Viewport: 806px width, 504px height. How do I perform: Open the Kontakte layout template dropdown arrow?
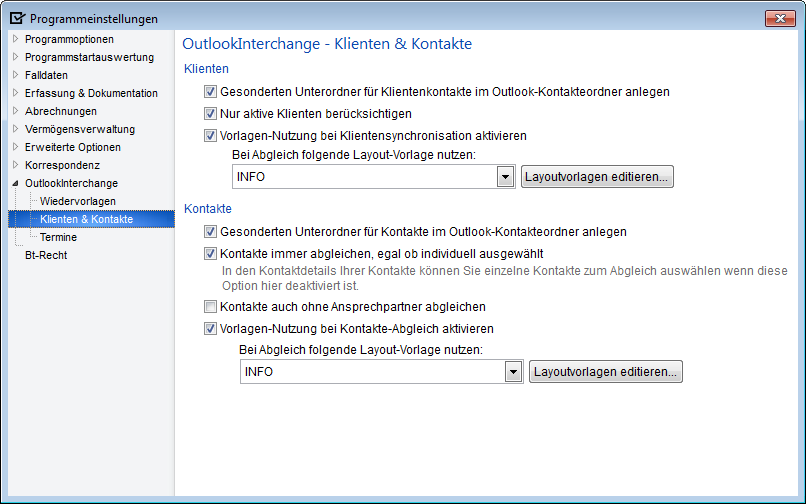pos(514,372)
